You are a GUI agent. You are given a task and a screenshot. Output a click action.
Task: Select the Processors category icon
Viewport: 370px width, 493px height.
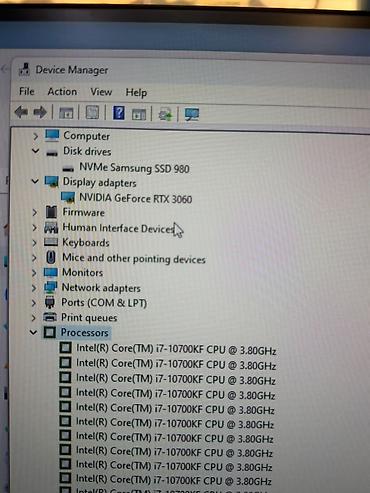pos(50,332)
